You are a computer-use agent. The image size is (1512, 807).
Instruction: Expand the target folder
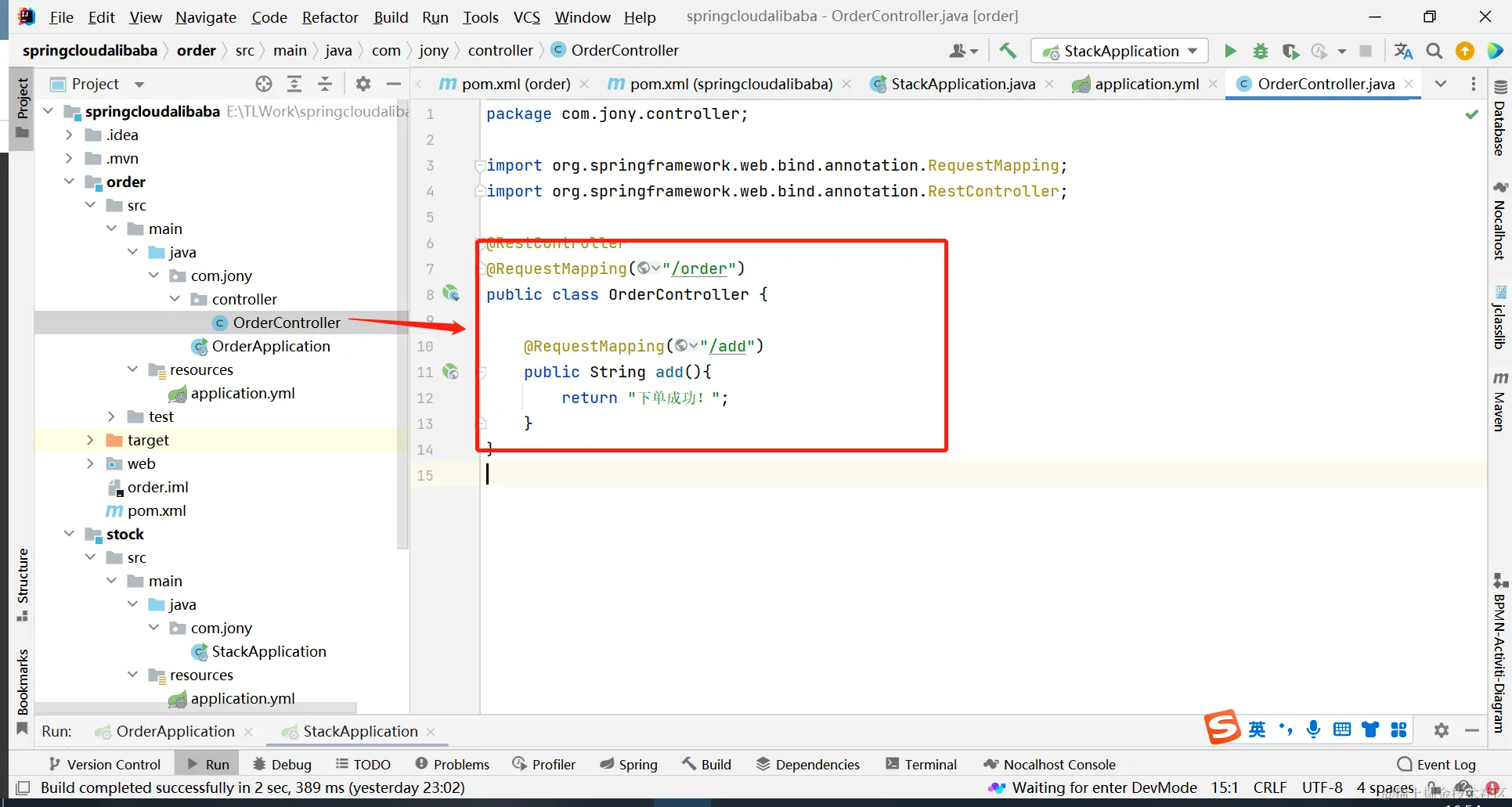tap(90, 440)
